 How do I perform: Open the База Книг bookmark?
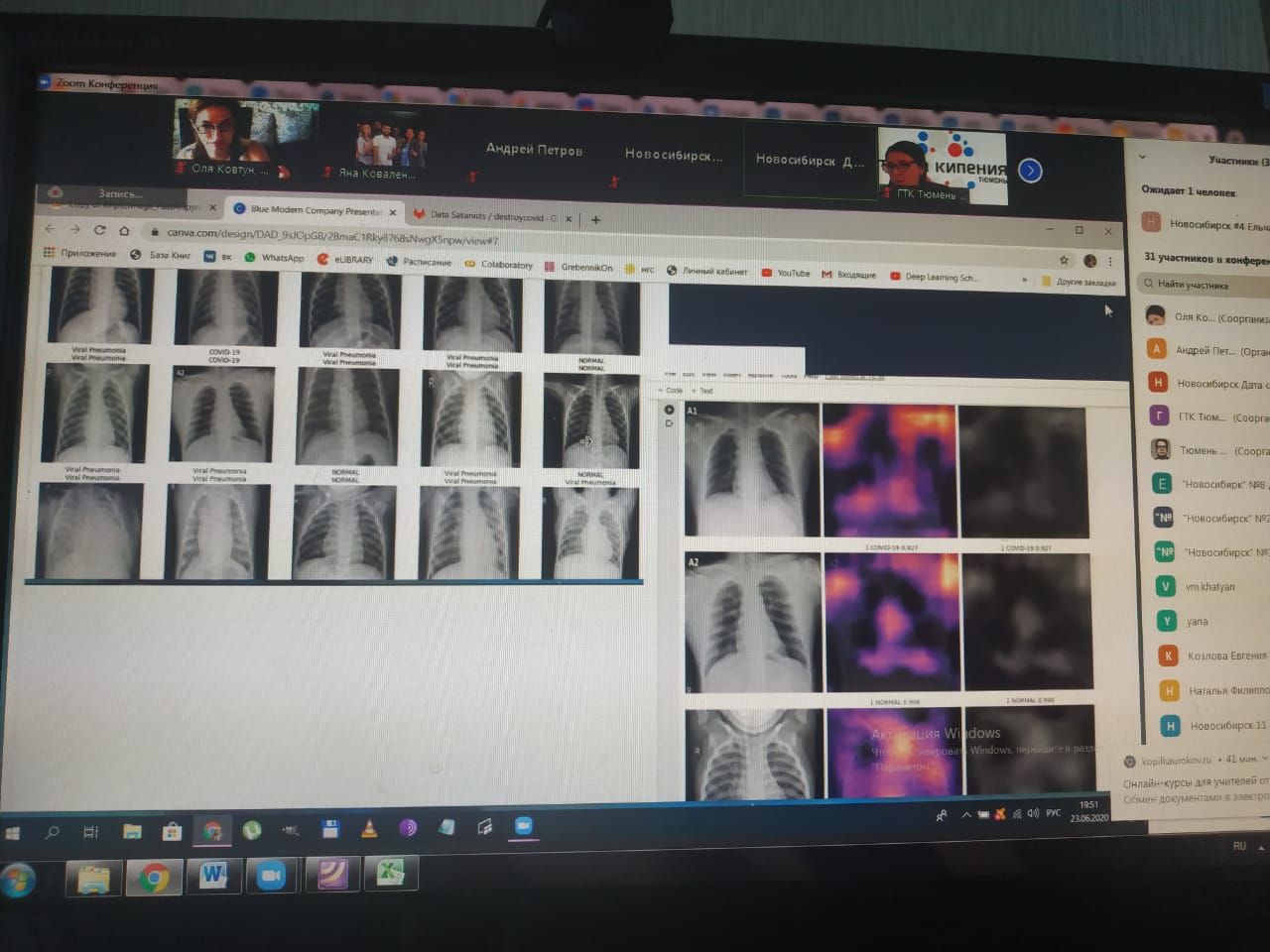click(161, 255)
